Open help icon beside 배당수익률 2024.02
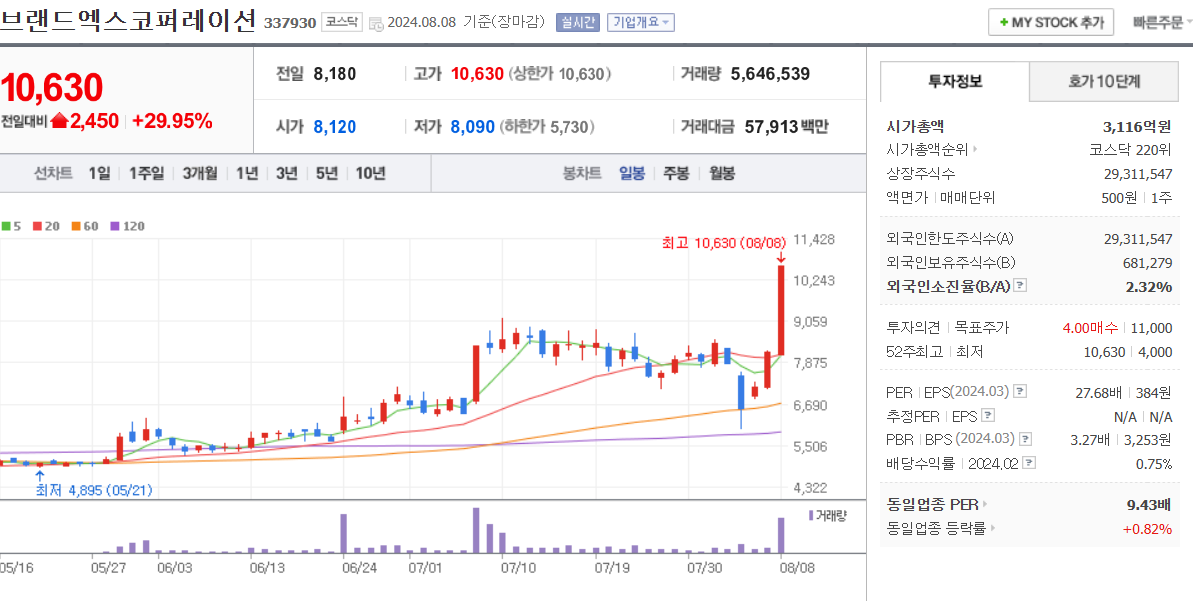The height and width of the screenshot is (601, 1197). click(1029, 463)
